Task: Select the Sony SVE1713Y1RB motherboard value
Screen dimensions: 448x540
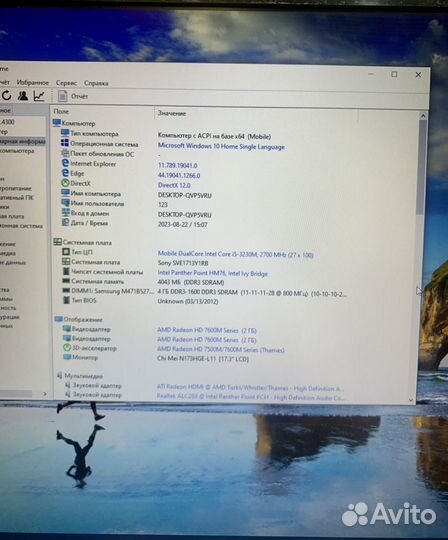Action: [x=183, y=263]
